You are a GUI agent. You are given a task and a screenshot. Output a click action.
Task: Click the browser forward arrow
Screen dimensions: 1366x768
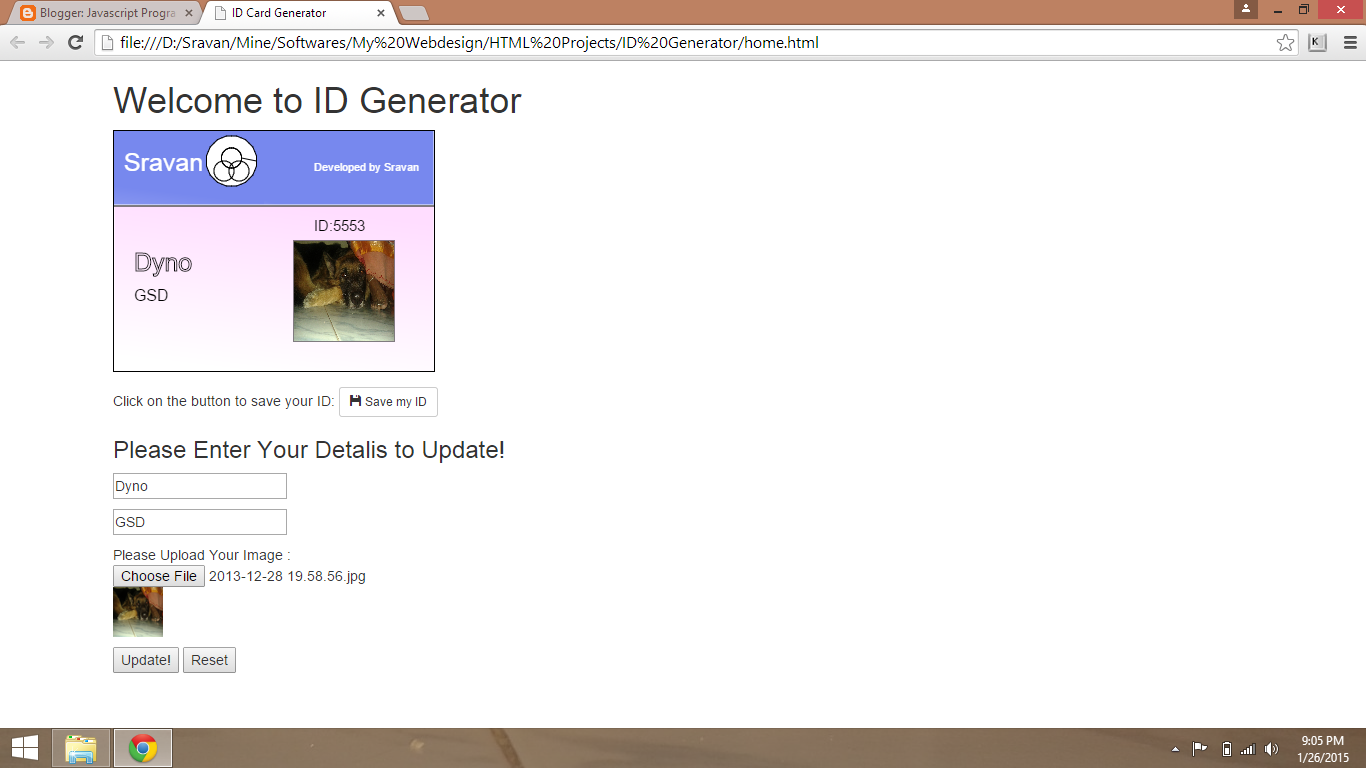(x=46, y=42)
